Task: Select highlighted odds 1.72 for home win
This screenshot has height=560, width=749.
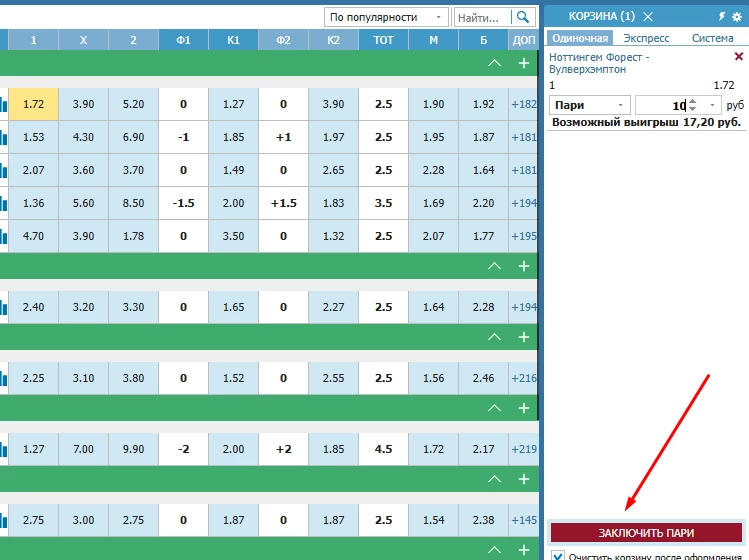Action: coord(33,104)
